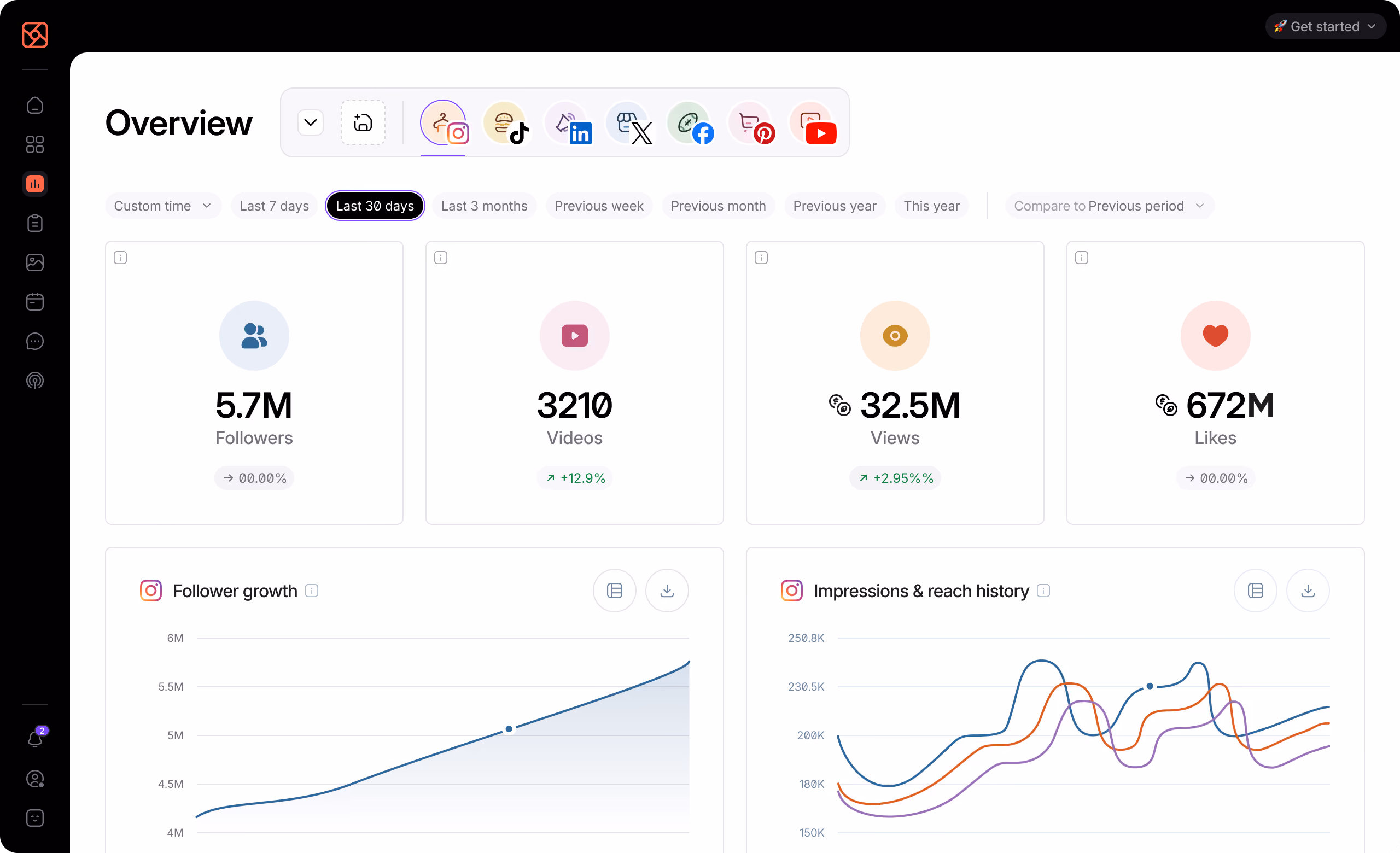Open Home from the sidebar
The image size is (1400, 853).
34,106
